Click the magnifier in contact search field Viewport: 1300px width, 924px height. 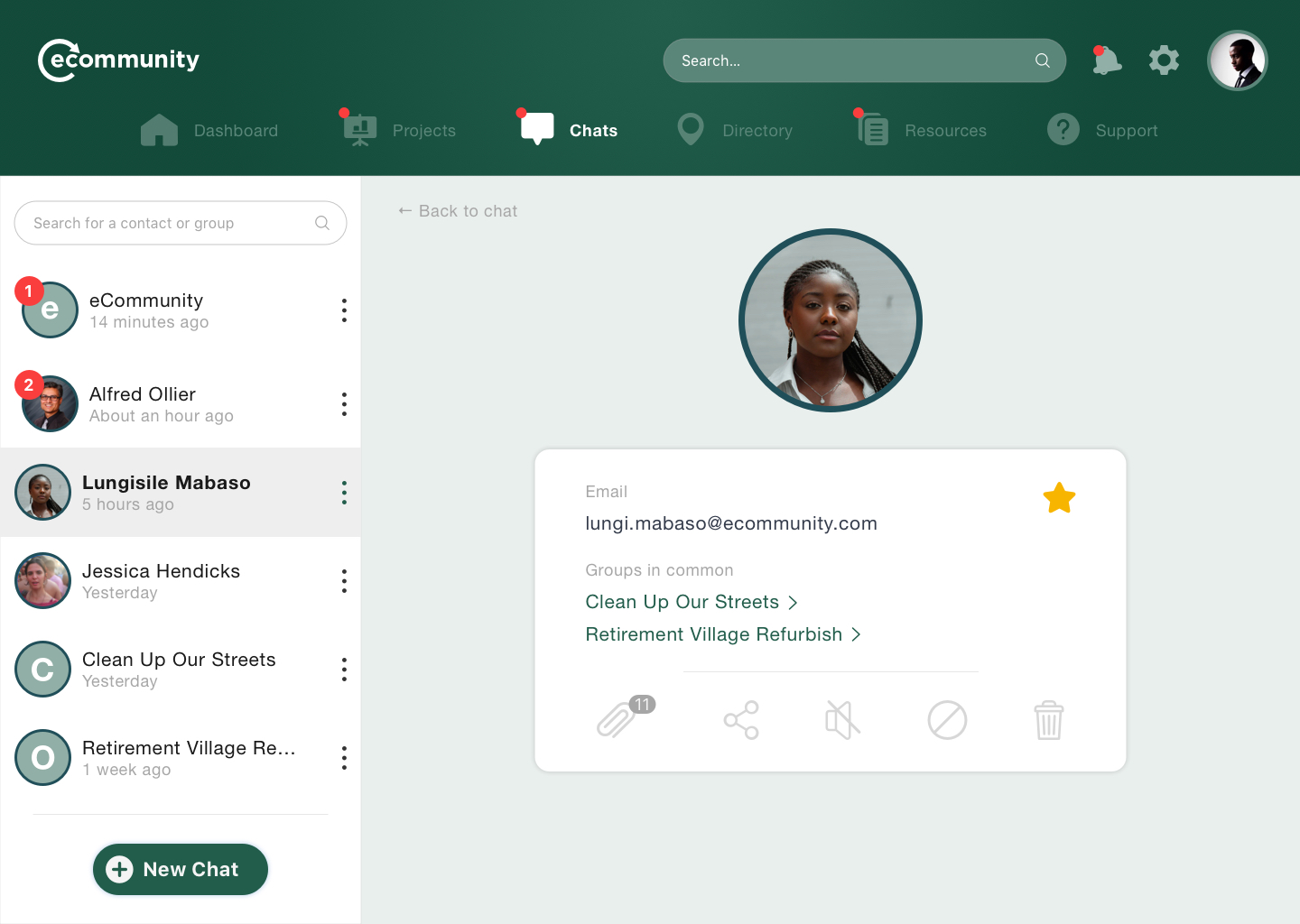(322, 223)
